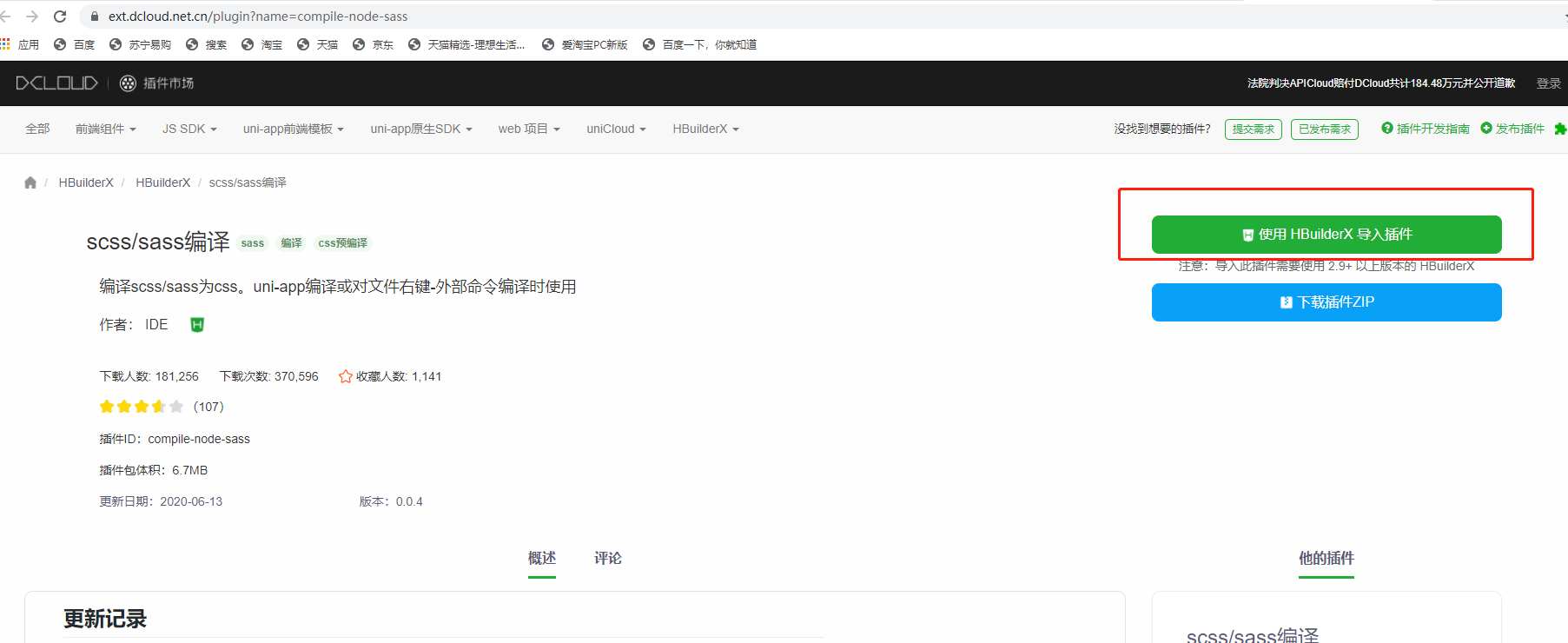
Task: Click the 下载插件ZIP button
Action: click(1327, 302)
